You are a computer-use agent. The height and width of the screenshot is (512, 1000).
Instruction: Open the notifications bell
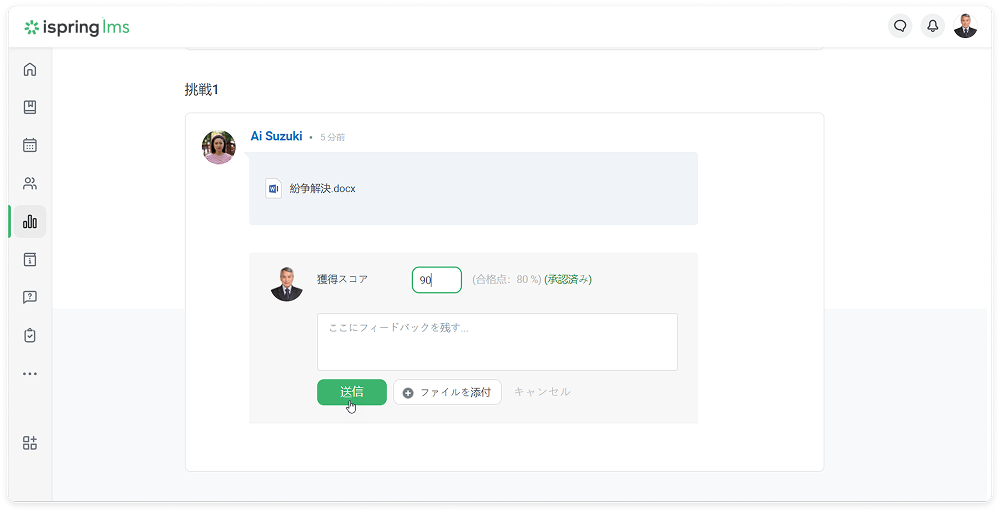tap(932, 26)
